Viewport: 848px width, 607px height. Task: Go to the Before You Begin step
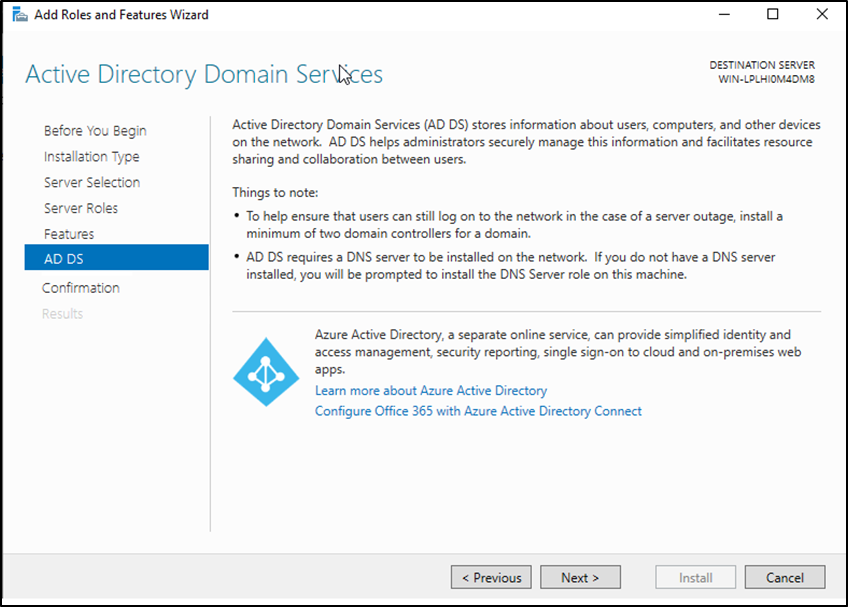pos(95,131)
